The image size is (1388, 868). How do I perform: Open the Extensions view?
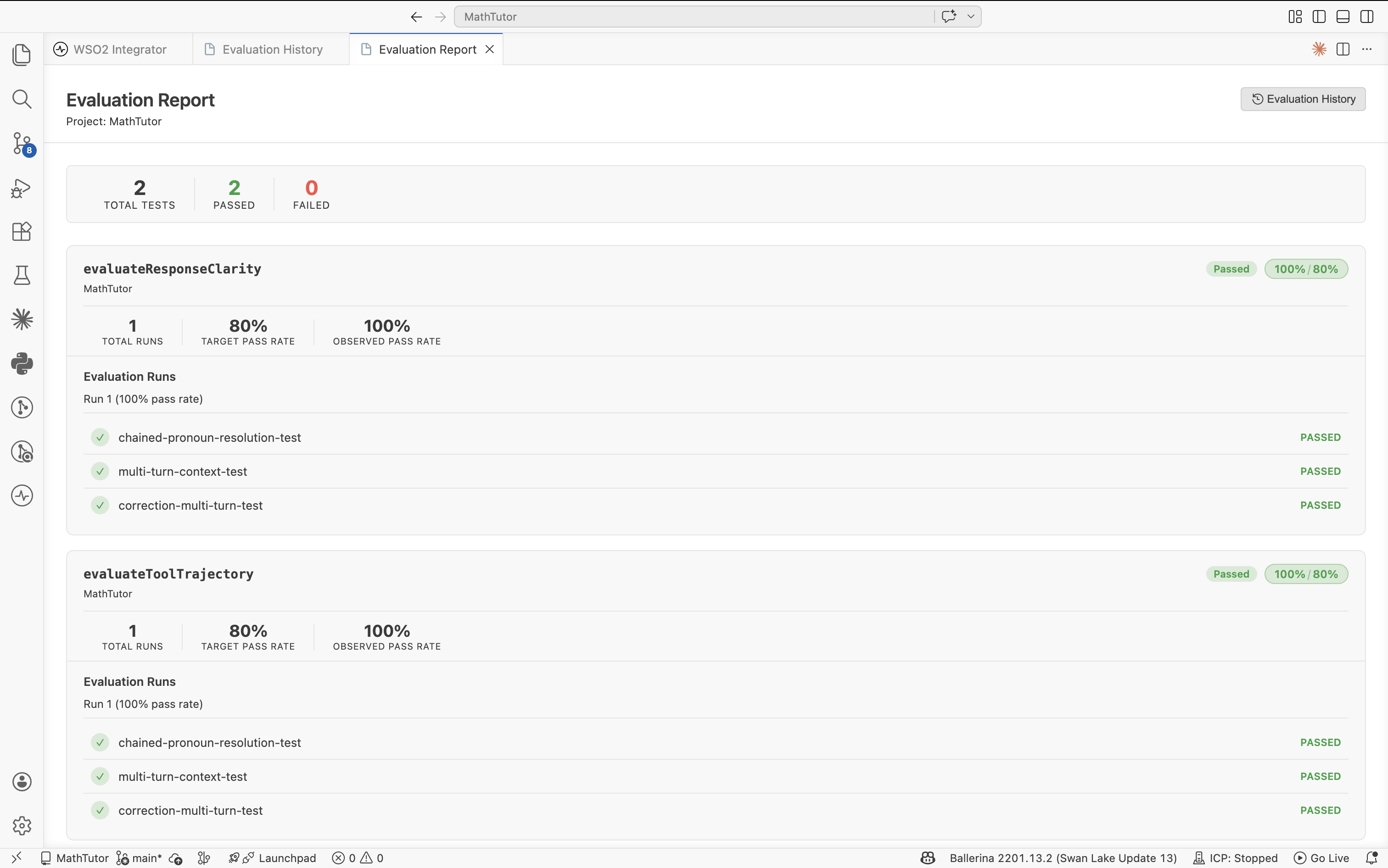pyautogui.click(x=22, y=232)
